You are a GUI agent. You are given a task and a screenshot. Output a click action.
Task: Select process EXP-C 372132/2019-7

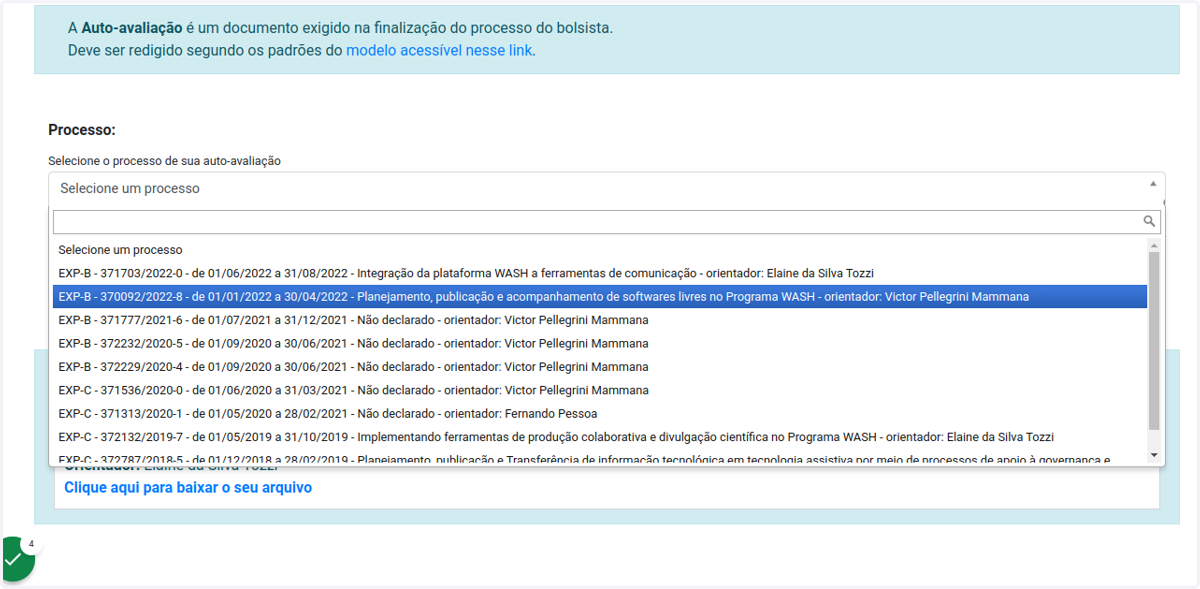click(x=599, y=437)
